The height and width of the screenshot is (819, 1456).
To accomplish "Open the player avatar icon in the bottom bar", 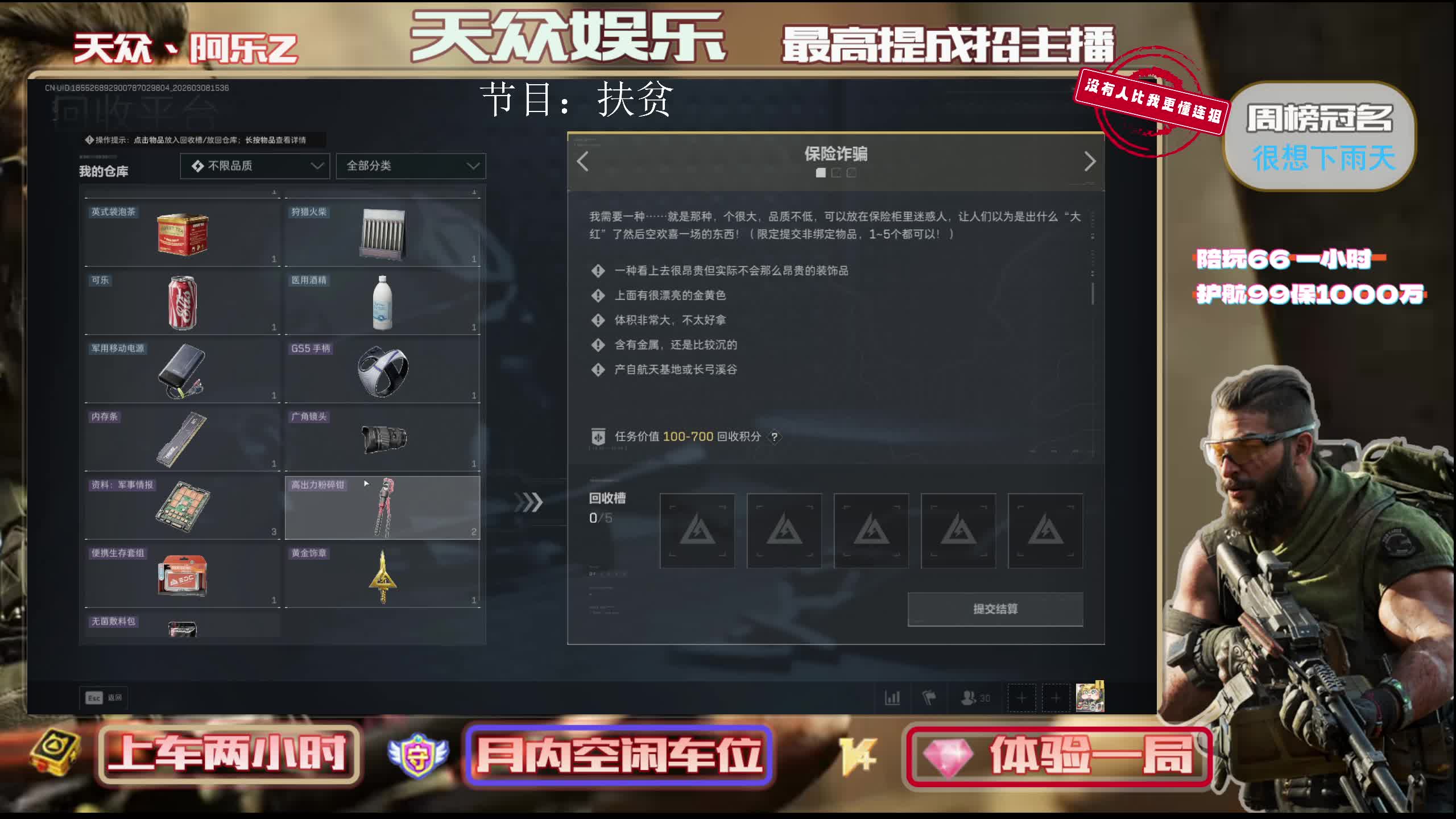I will (x=1090, y=697).
